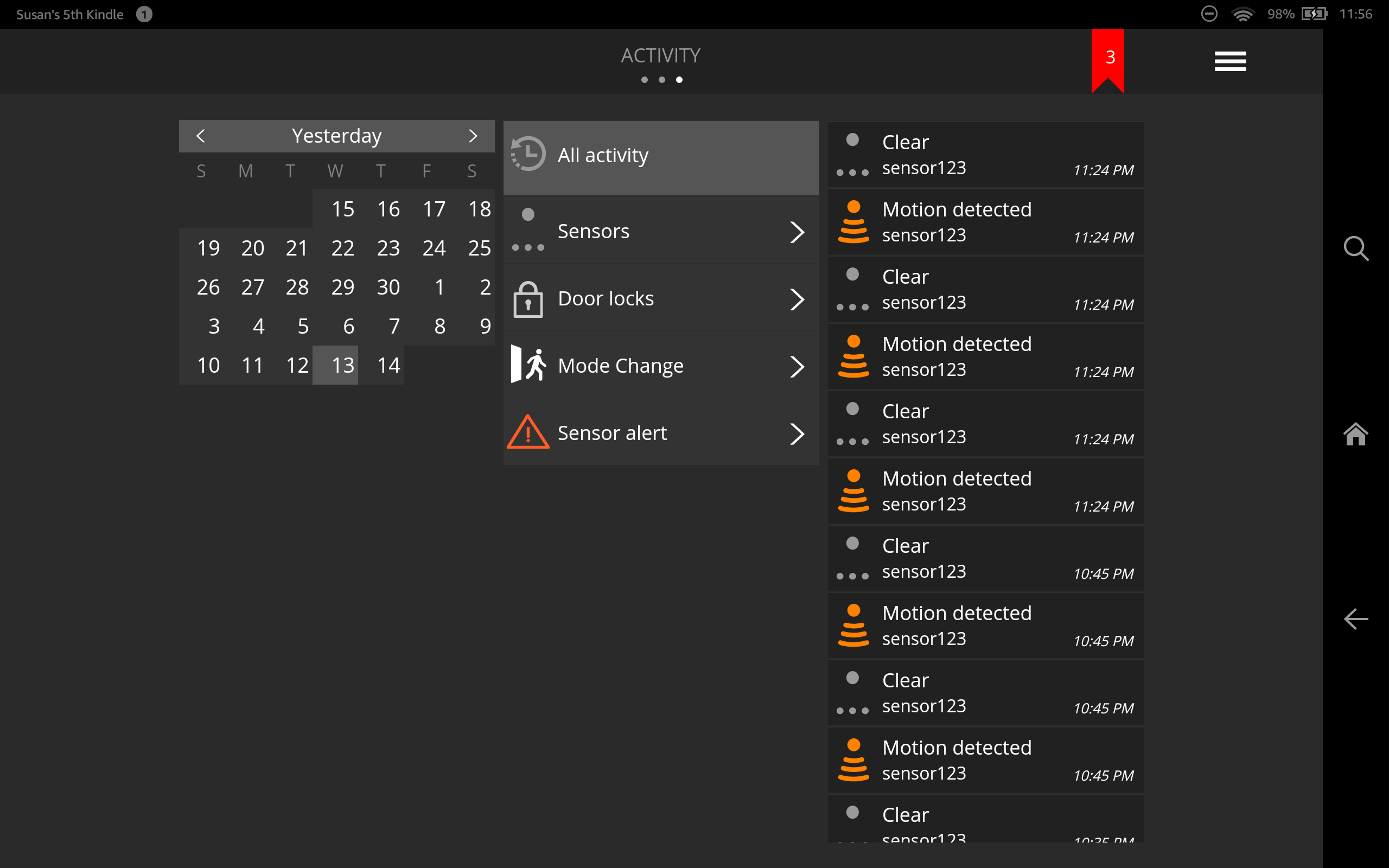Go to previous month in calendar
Screen dimensions: 1389x868
point(200,136)
